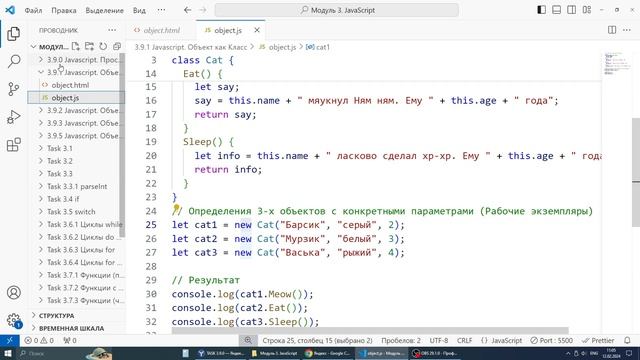Expand the Task 3.3.1 parseInt folder

(77, 186)
